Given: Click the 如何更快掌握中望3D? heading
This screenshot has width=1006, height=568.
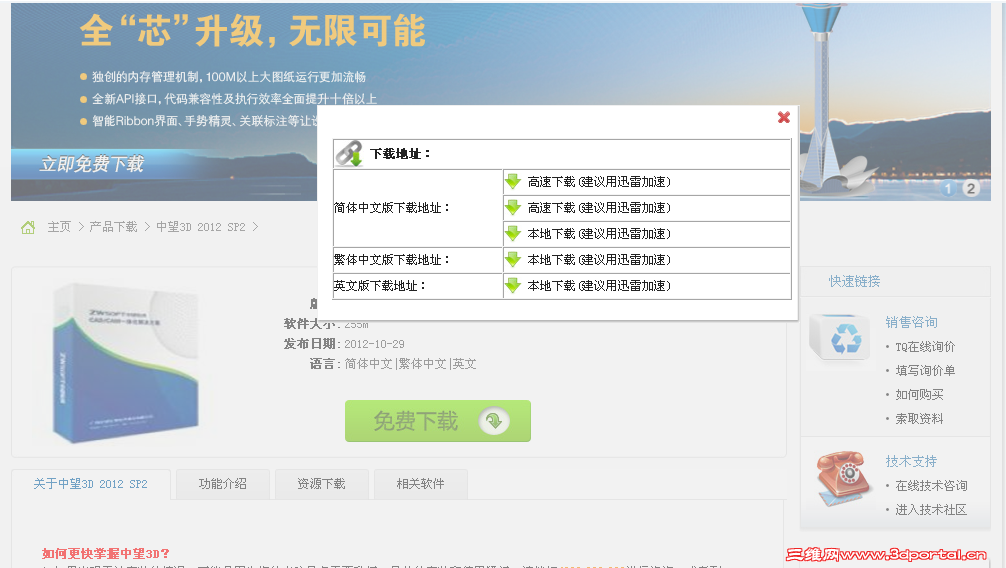Looking at the screenshot, I should (x=106, y=553).
